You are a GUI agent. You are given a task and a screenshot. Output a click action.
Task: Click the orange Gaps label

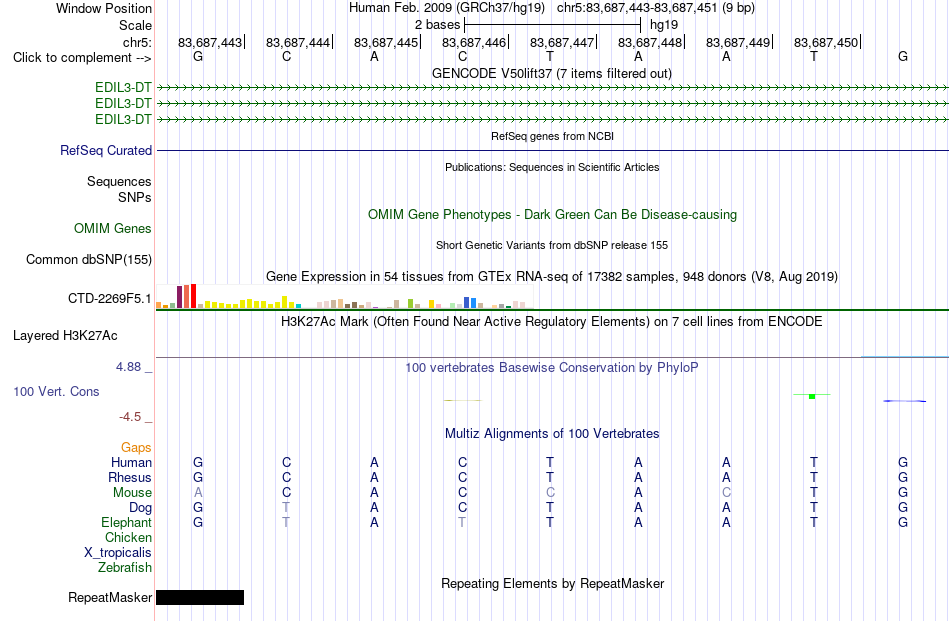coord(136,447)
